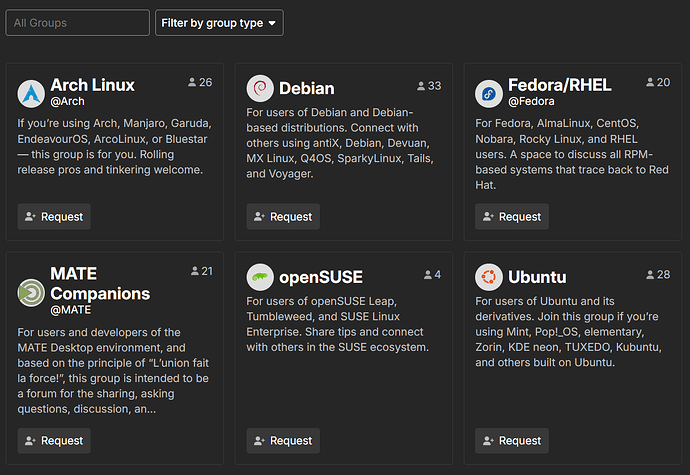
Task: Open the Ubuntu group title
Action: (x=537, y=277)
